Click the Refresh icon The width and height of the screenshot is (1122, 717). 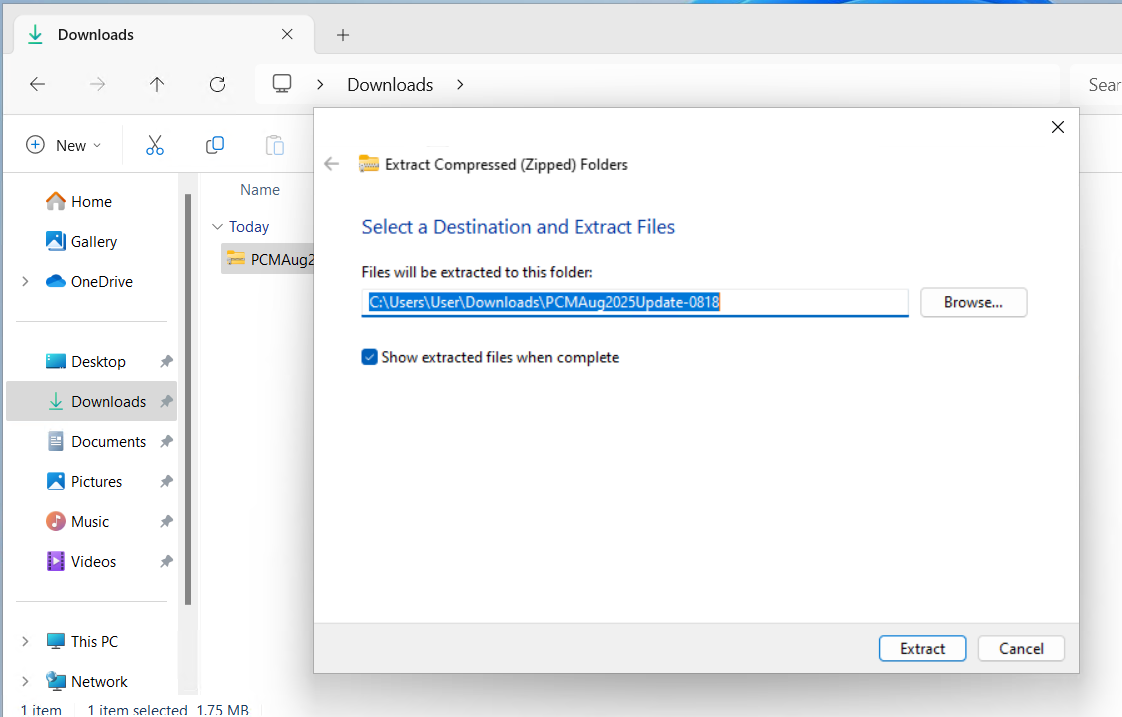point(217,85)
